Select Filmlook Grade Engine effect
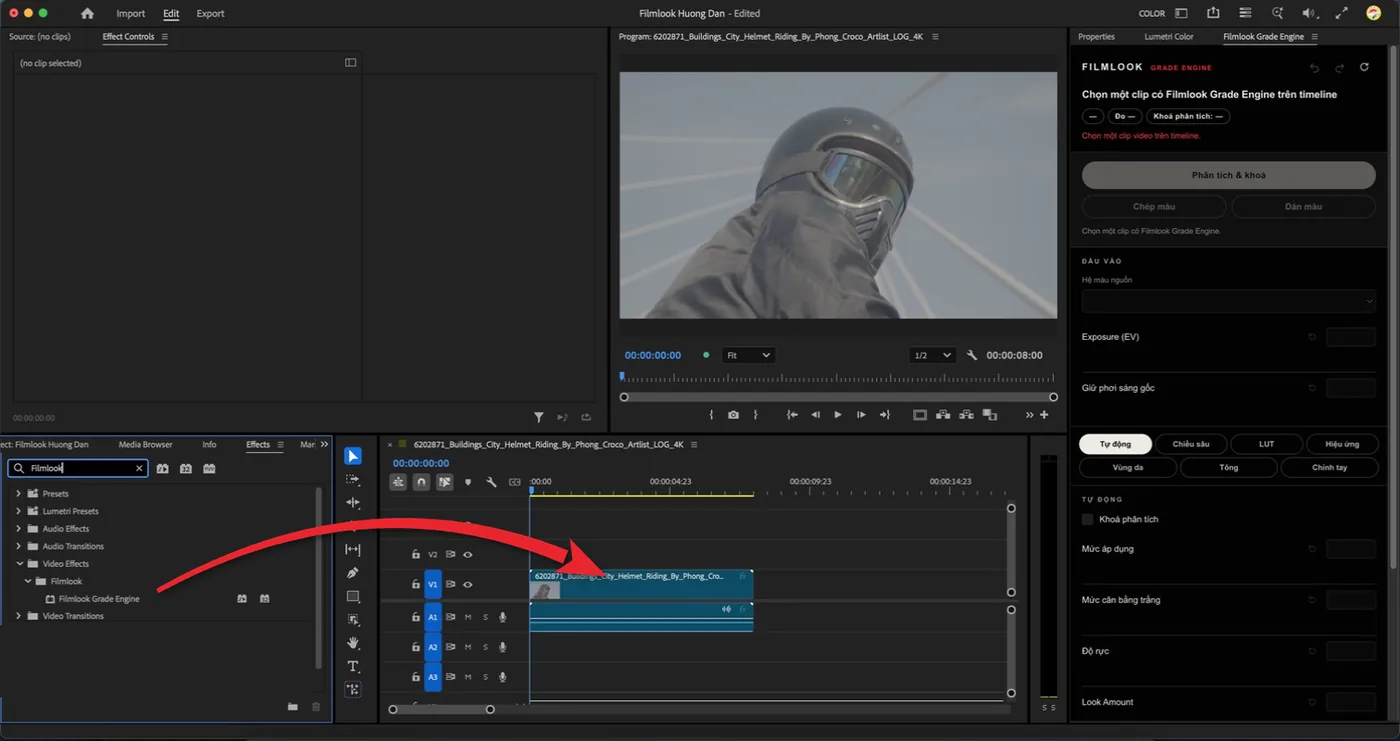Screen dimensions: 1400x741 [x=99, y=599]
